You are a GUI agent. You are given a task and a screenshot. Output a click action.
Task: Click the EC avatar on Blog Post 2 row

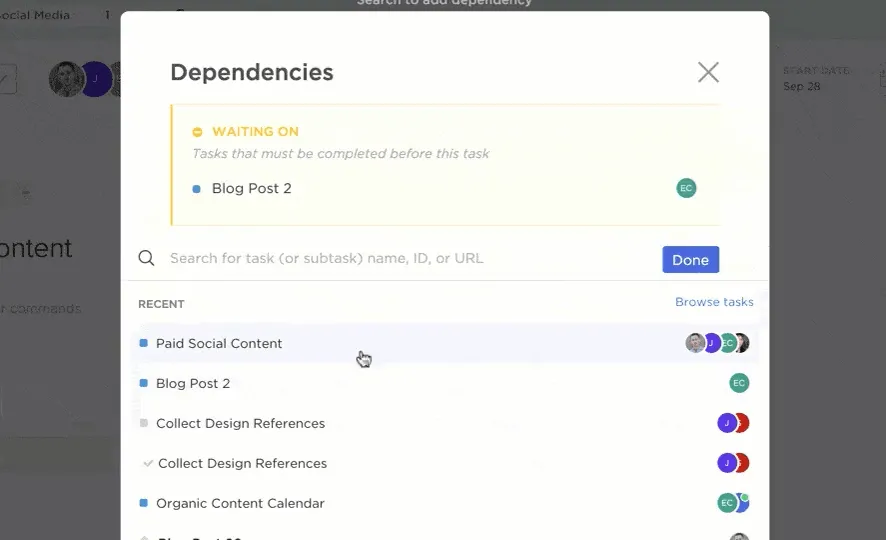[x=739, y=383]
